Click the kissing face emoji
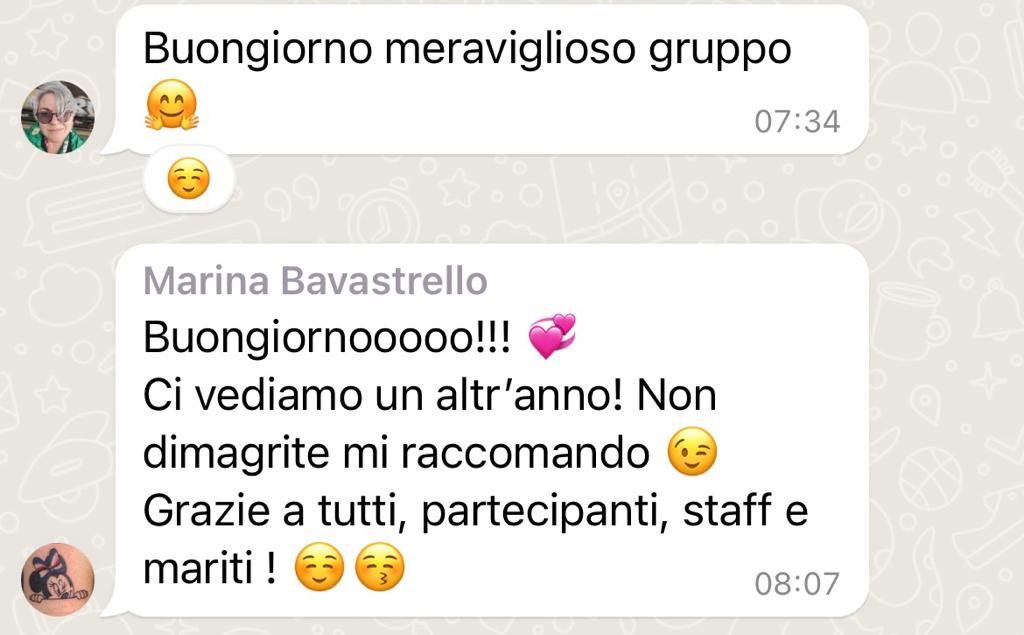The image size is (1024, 635). point(379,567)
